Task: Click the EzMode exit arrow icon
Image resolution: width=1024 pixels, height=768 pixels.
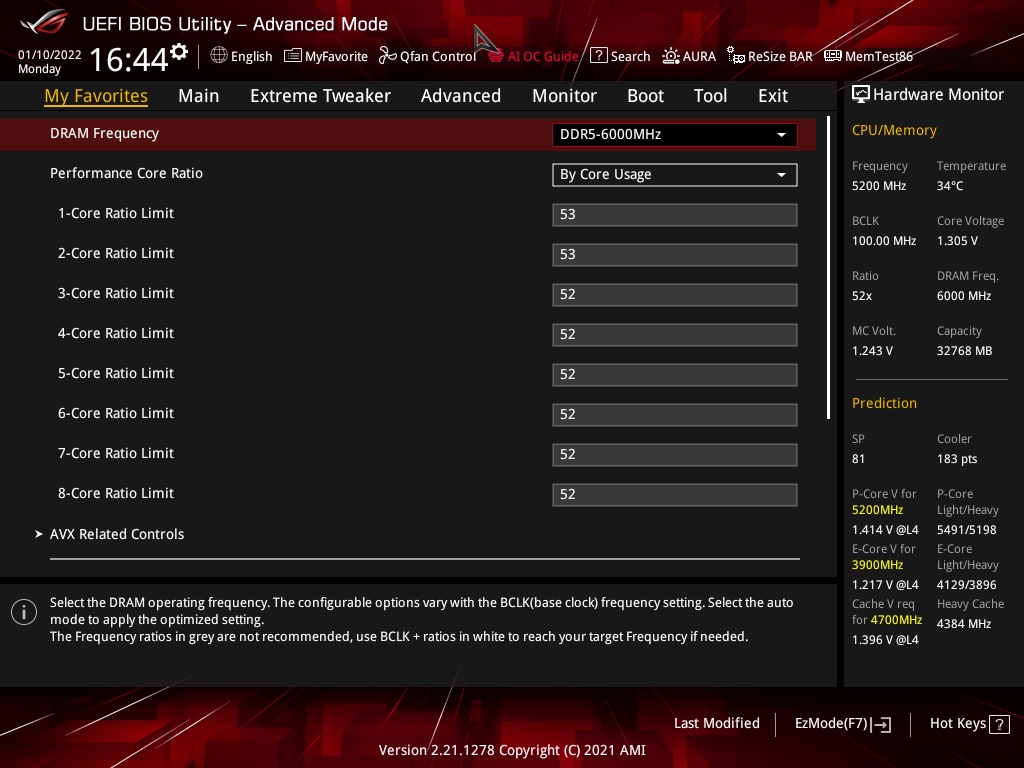Action: [881, 724]
